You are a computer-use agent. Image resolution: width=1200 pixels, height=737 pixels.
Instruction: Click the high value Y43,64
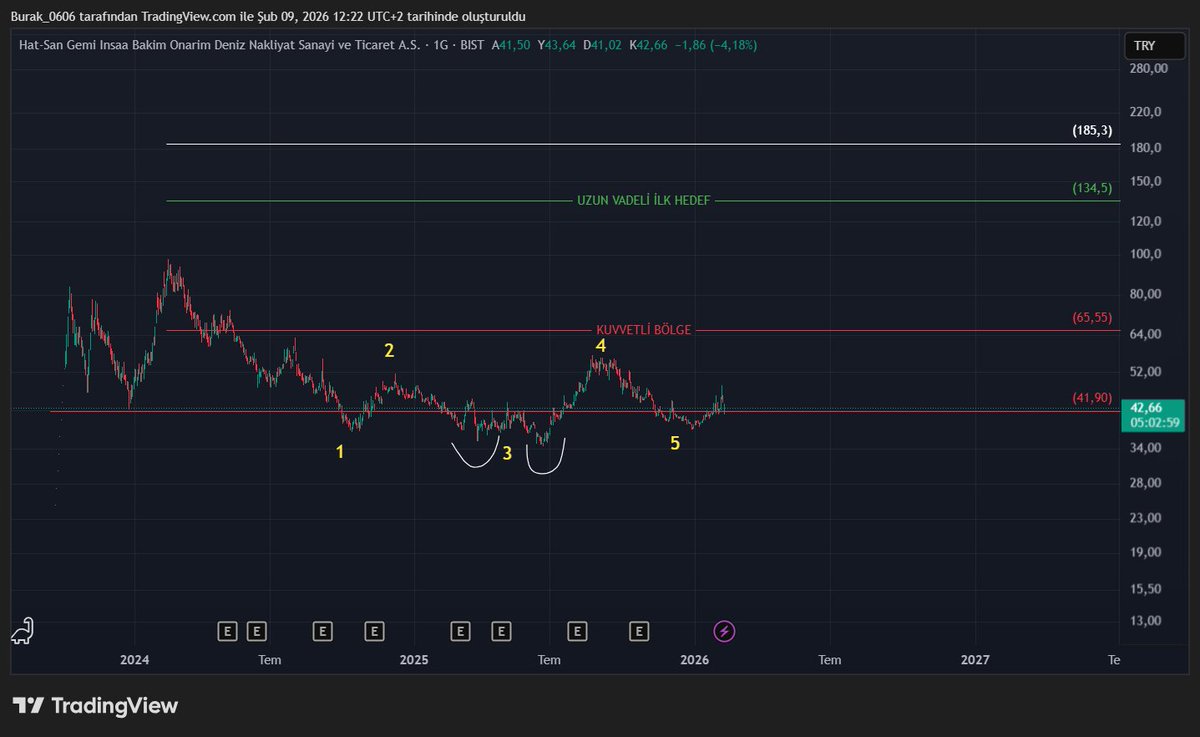pyautogui.click(x=559, y=45)
